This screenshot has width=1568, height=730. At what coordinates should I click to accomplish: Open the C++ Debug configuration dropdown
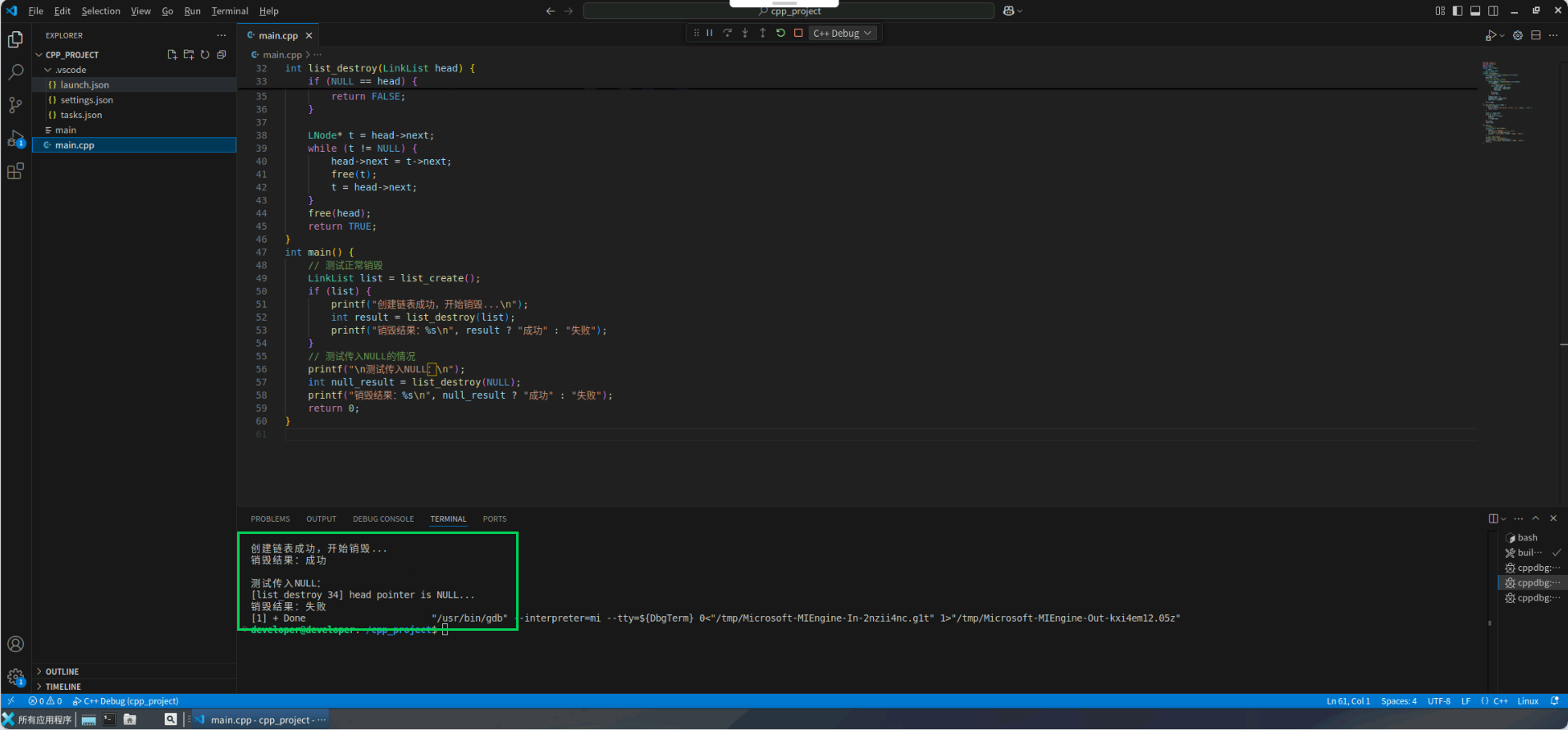click(x=843, y=33)
